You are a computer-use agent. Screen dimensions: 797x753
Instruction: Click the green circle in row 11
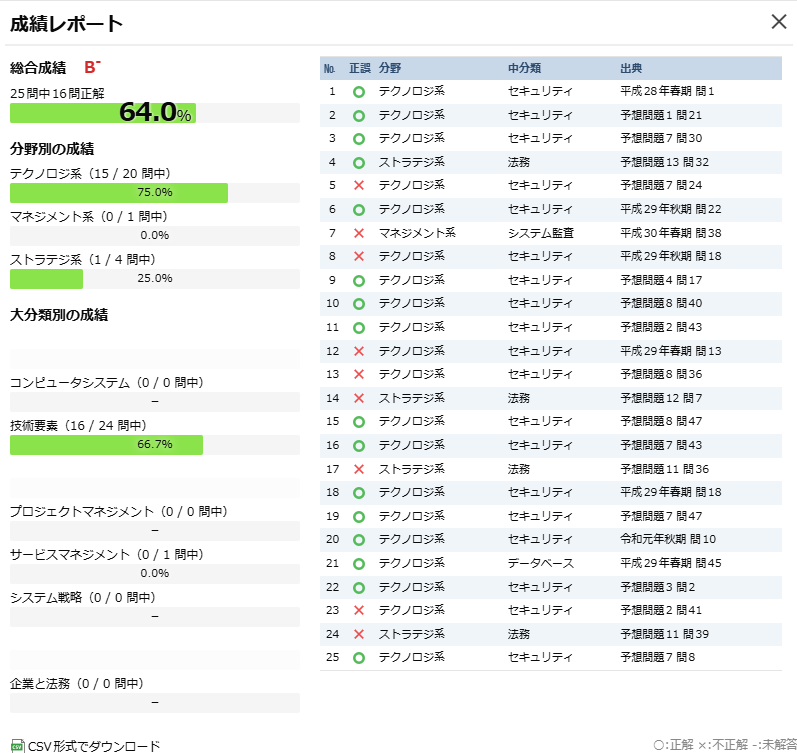point(359,328)
